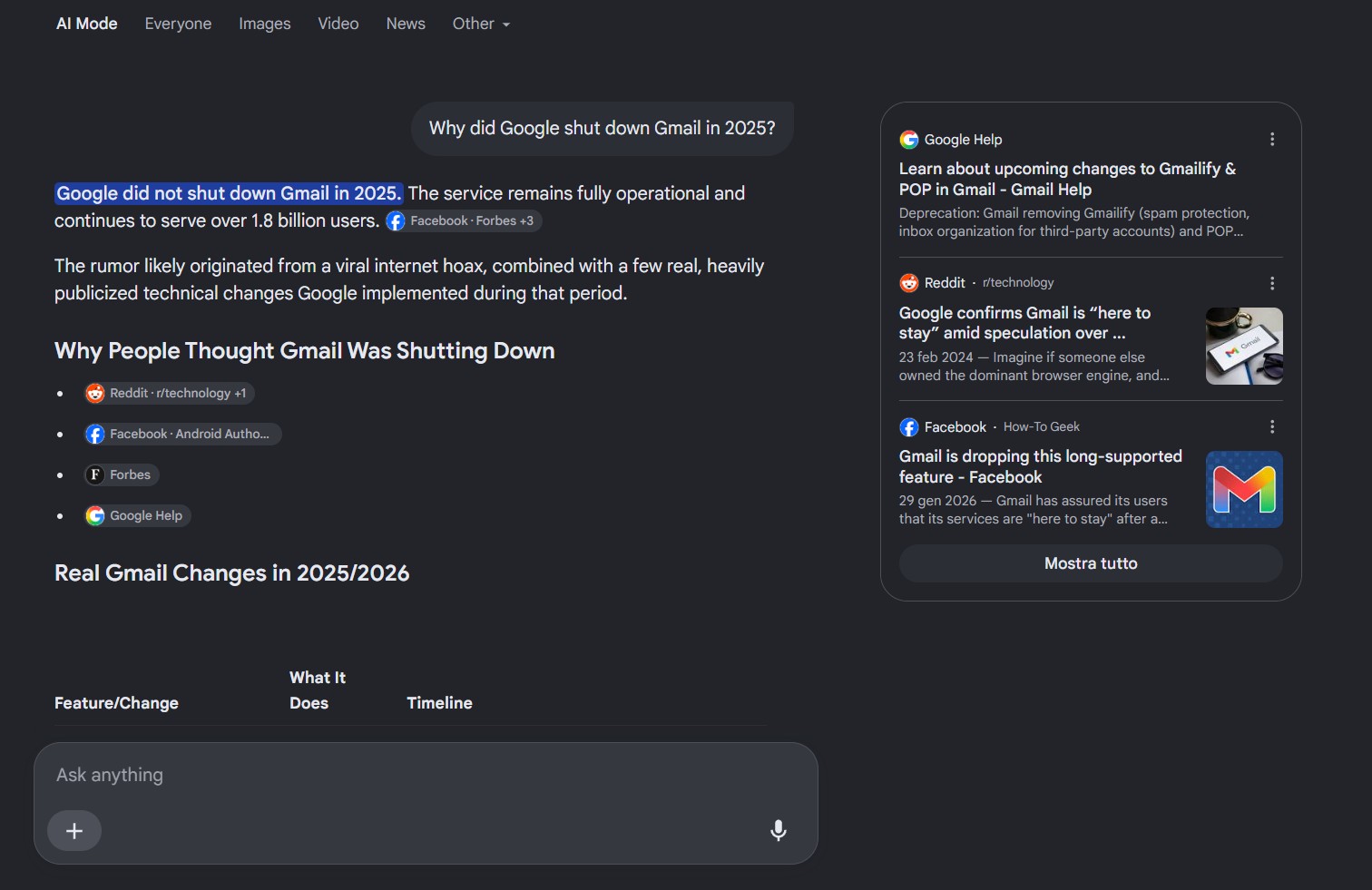
Task: Open the Reddit r/technology +1 source chip
Action: pyautogui.click(x=170, y=393)
